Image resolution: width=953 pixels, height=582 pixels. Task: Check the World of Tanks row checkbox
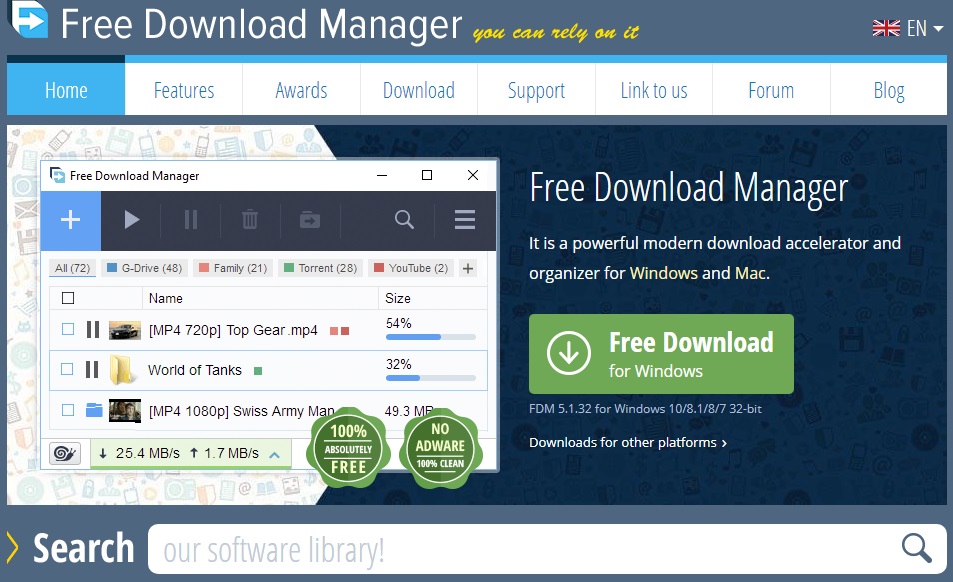click(67, 369)
